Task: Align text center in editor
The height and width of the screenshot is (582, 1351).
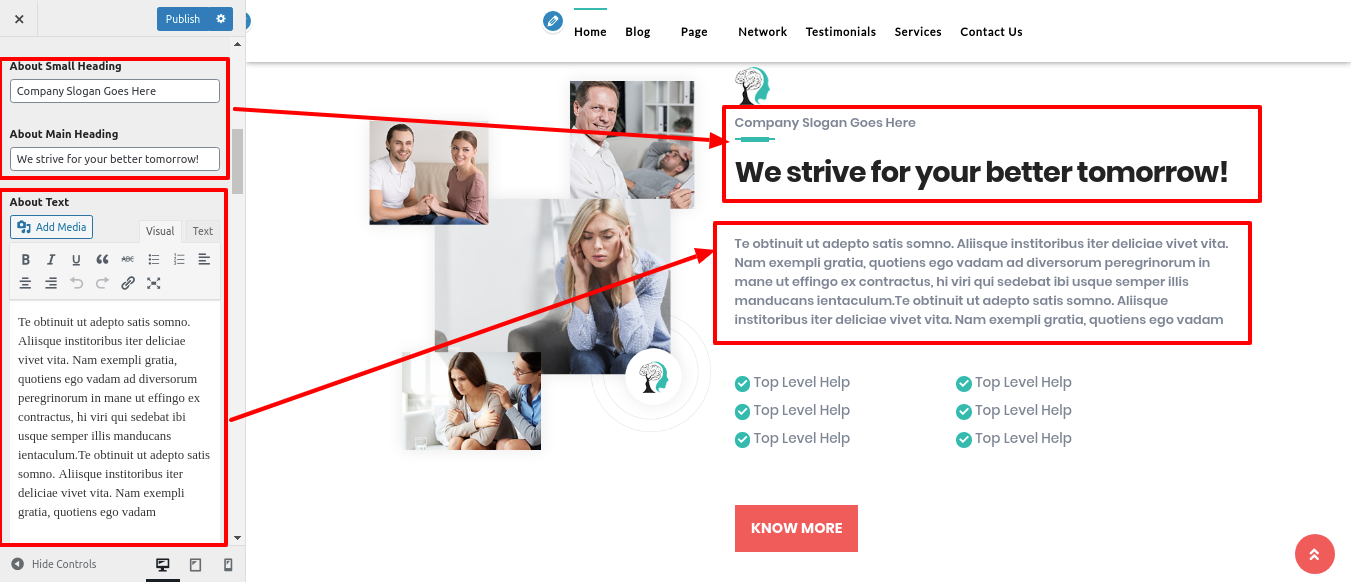Action: click(26, 283)
